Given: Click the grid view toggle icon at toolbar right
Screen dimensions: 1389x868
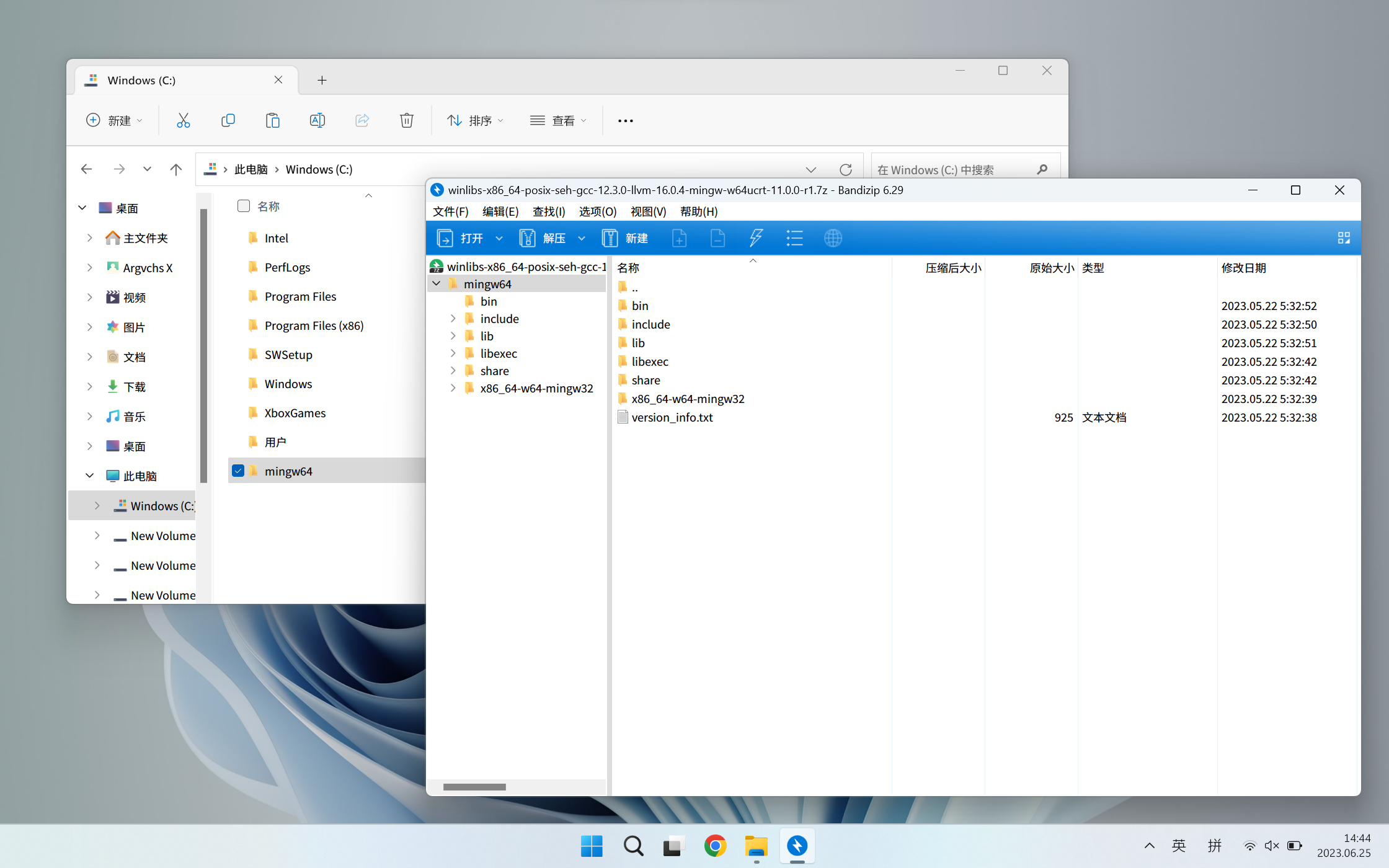Looking at the screenshot, I should tap(1344, 238).
